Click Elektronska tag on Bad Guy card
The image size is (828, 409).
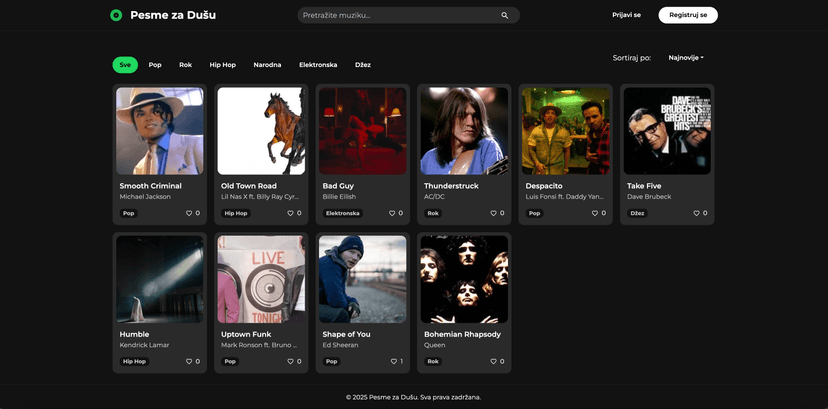click(343, 213)
